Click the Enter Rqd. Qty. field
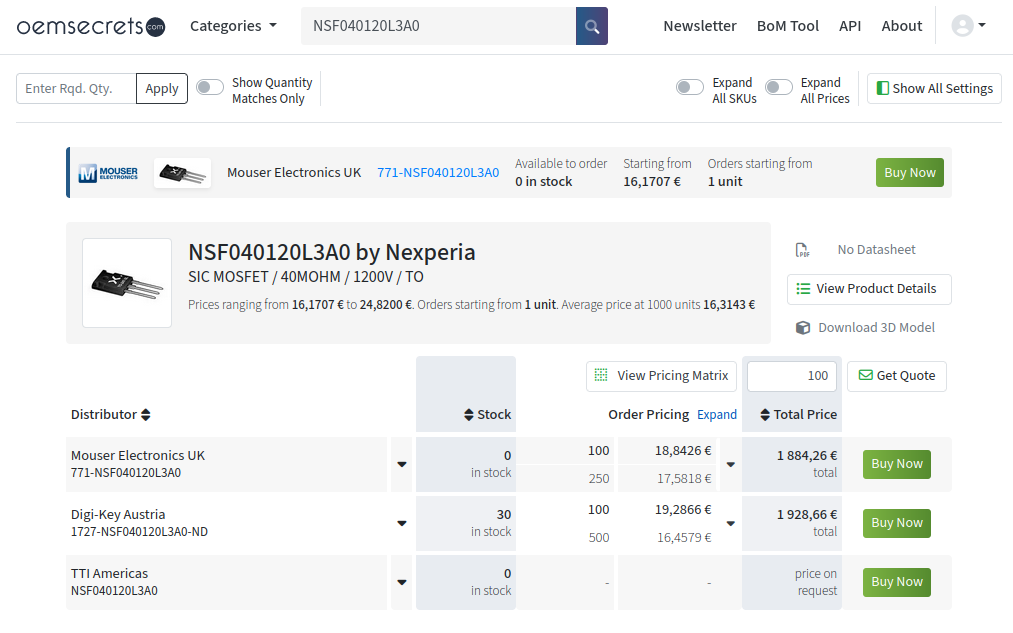The height and width of the screenshot is (633, 1013). point(77,88)
